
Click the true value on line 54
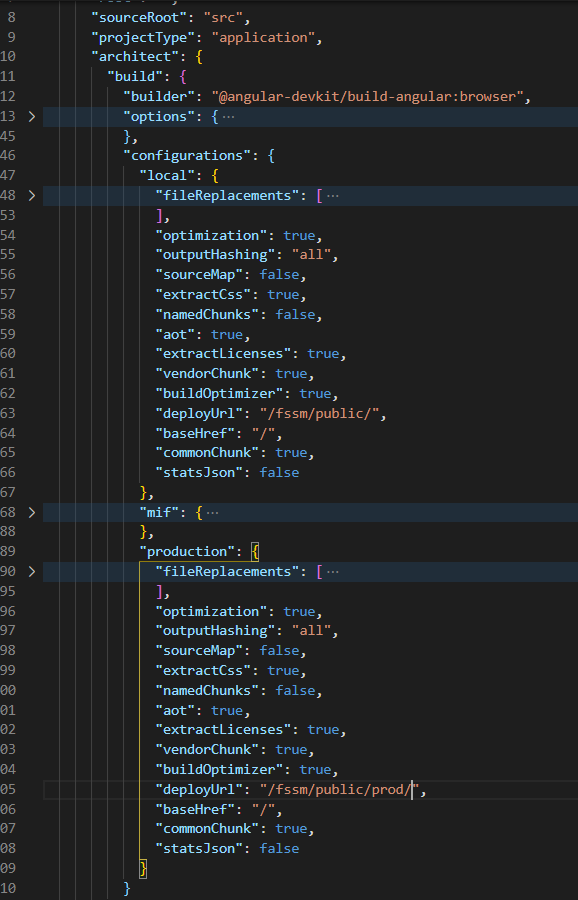pos(300,235)
